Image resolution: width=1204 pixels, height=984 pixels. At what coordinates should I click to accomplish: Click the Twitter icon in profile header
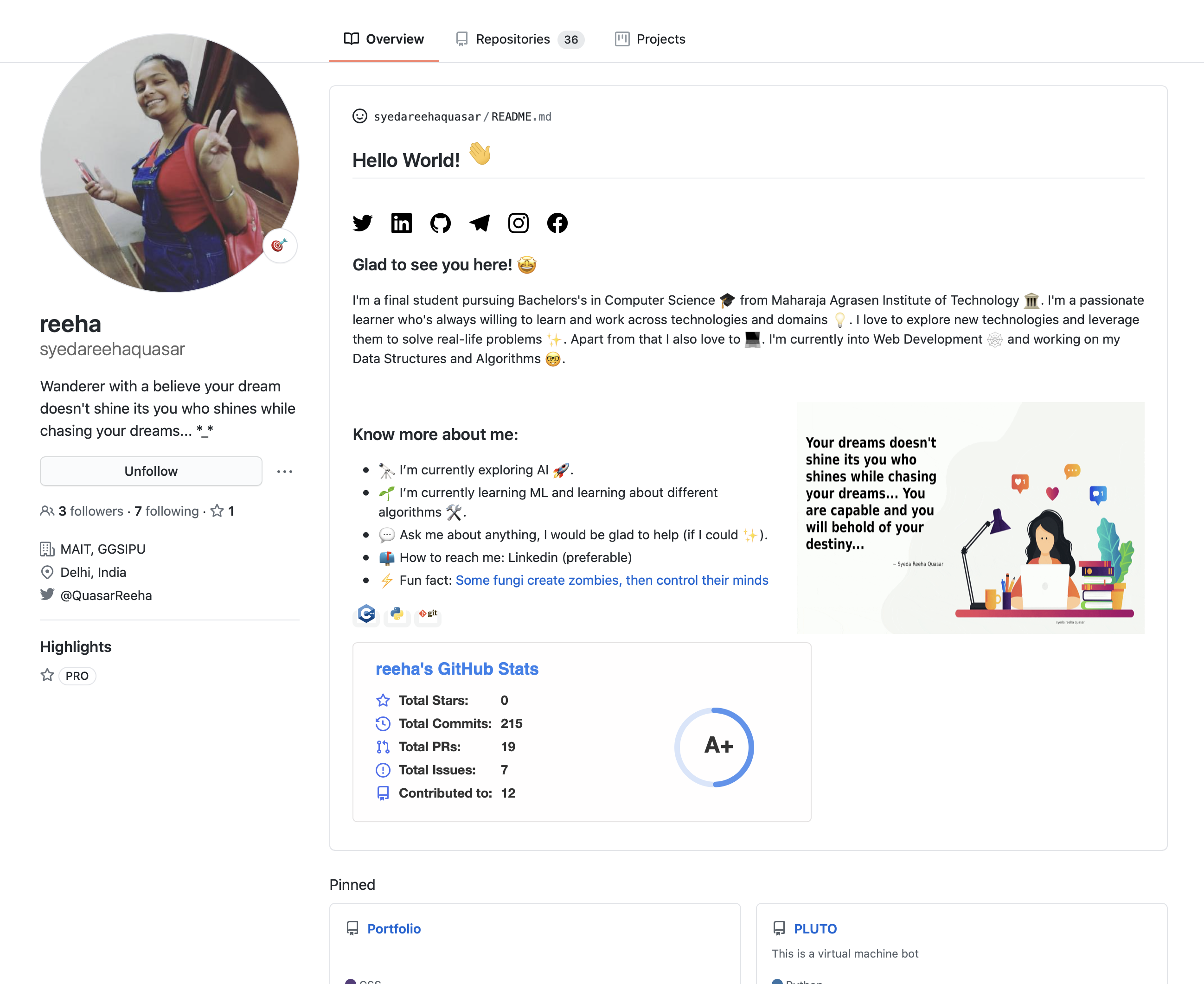click(362, 223)
